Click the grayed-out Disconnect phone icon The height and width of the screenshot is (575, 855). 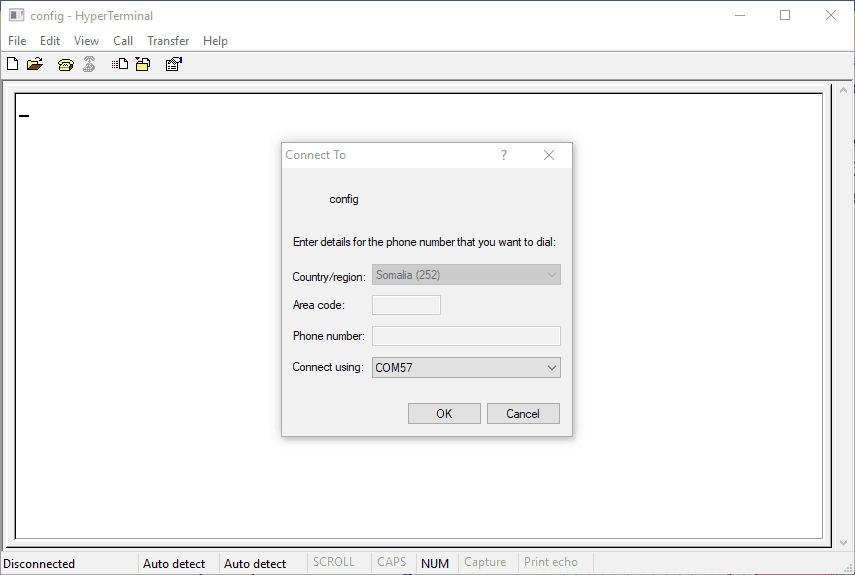click(89, 65)
